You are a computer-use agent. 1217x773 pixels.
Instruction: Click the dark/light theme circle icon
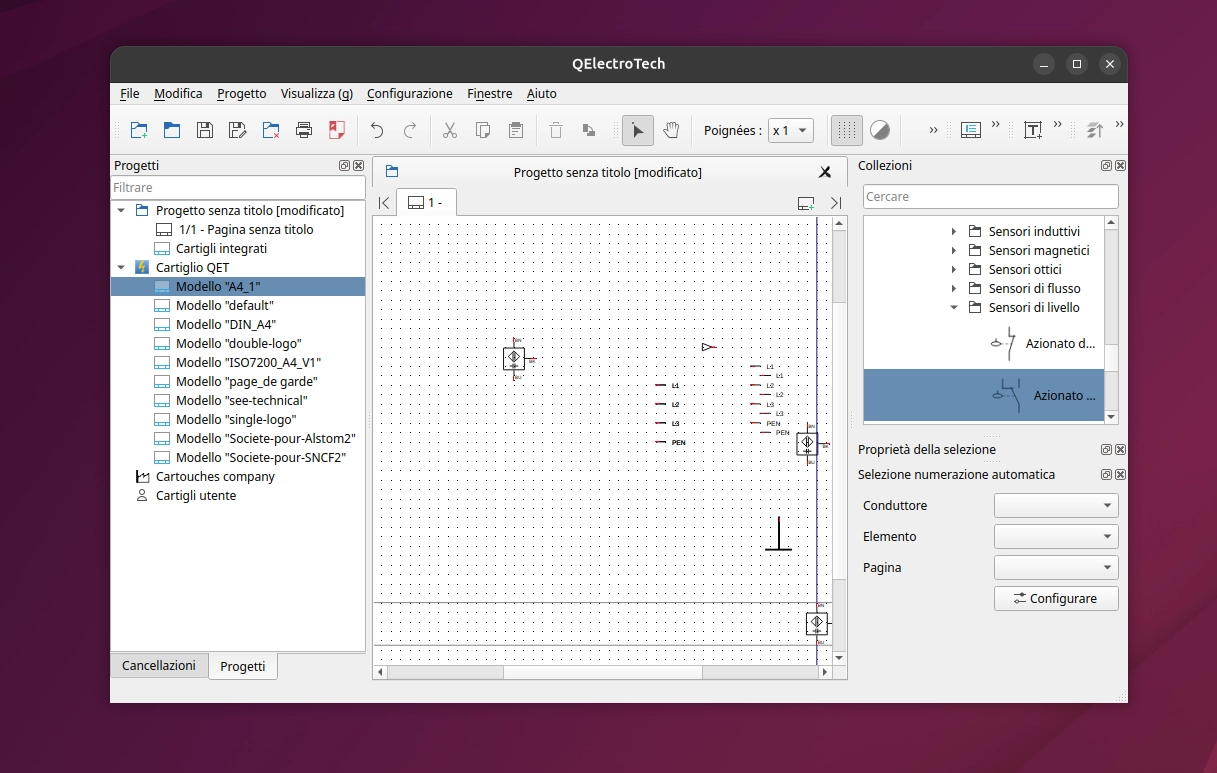880,130
